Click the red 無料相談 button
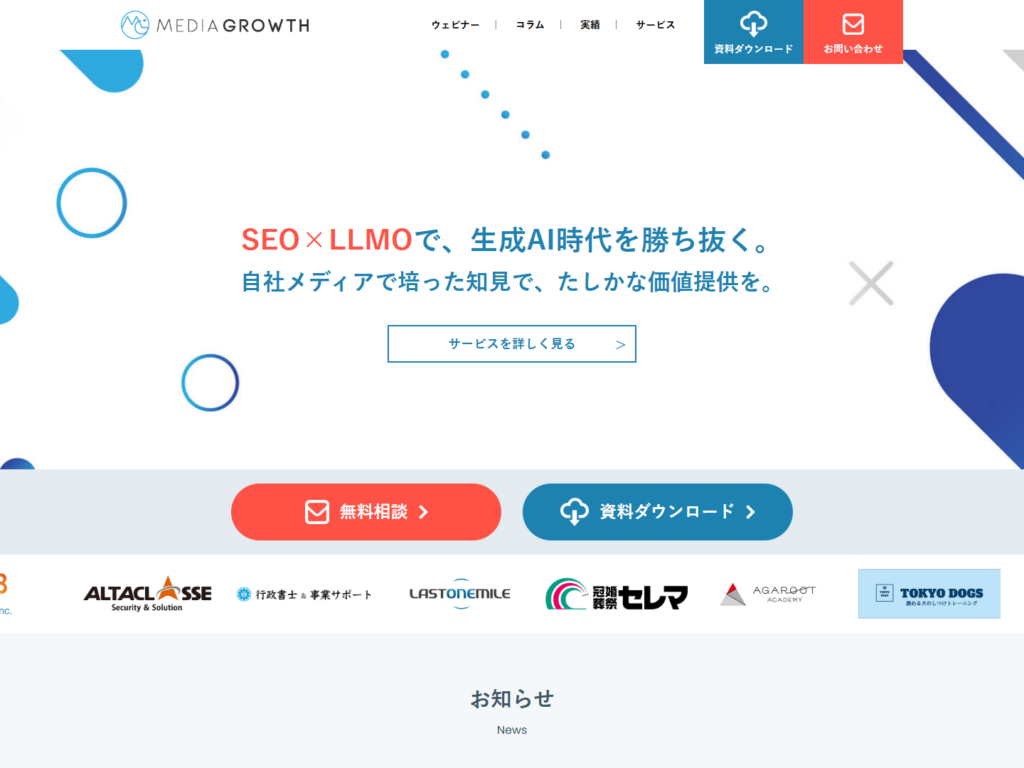The height and width of the screenshot is (768, 1024). (x=366, y=511)
